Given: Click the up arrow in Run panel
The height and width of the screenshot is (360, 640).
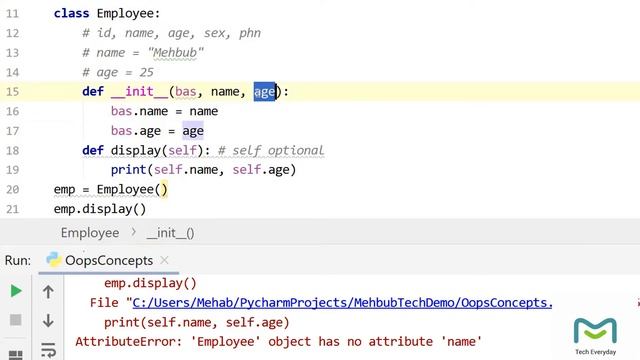Looking at the screenshot, I should click(x=48, y=292).
